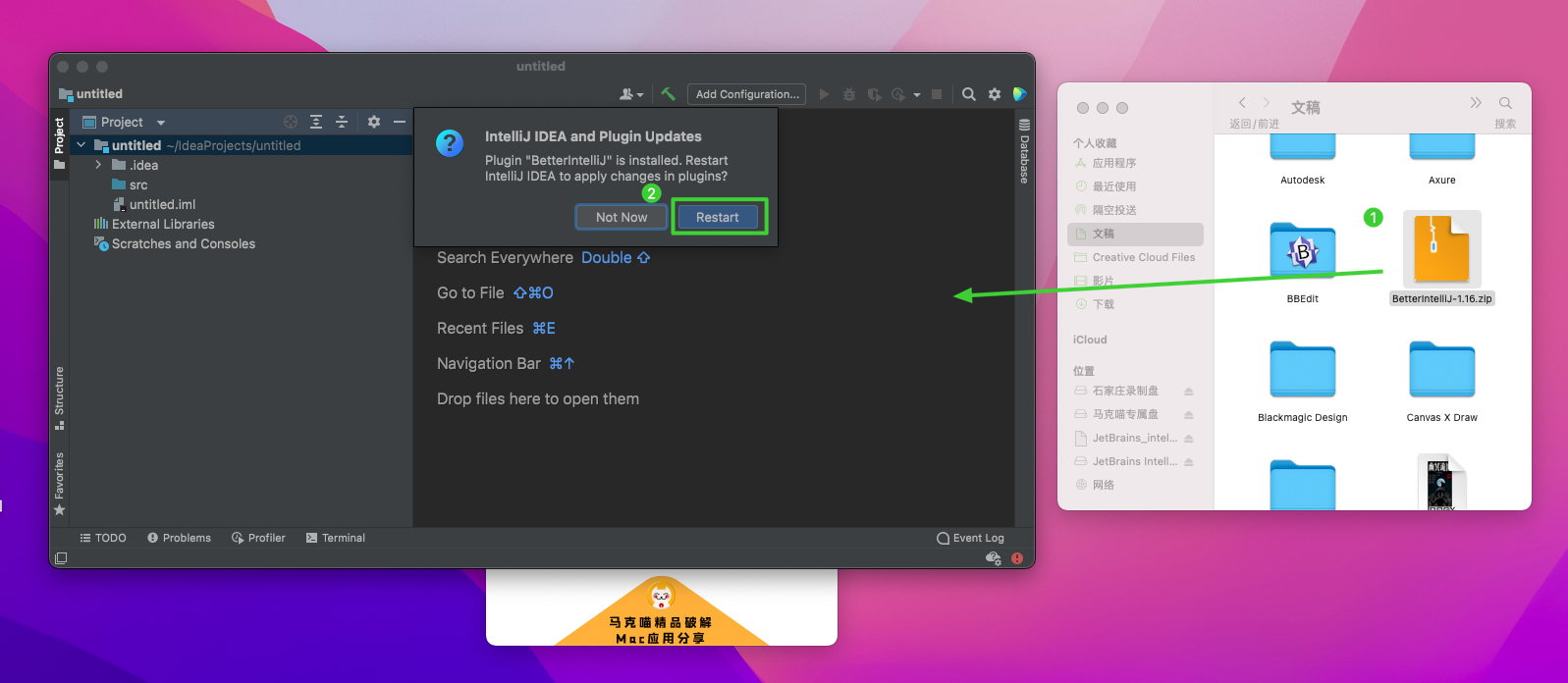Image resolution: width=1568 pixels, height=683 pixels.
Task: Click Add Configuration button
Action: 746,94
